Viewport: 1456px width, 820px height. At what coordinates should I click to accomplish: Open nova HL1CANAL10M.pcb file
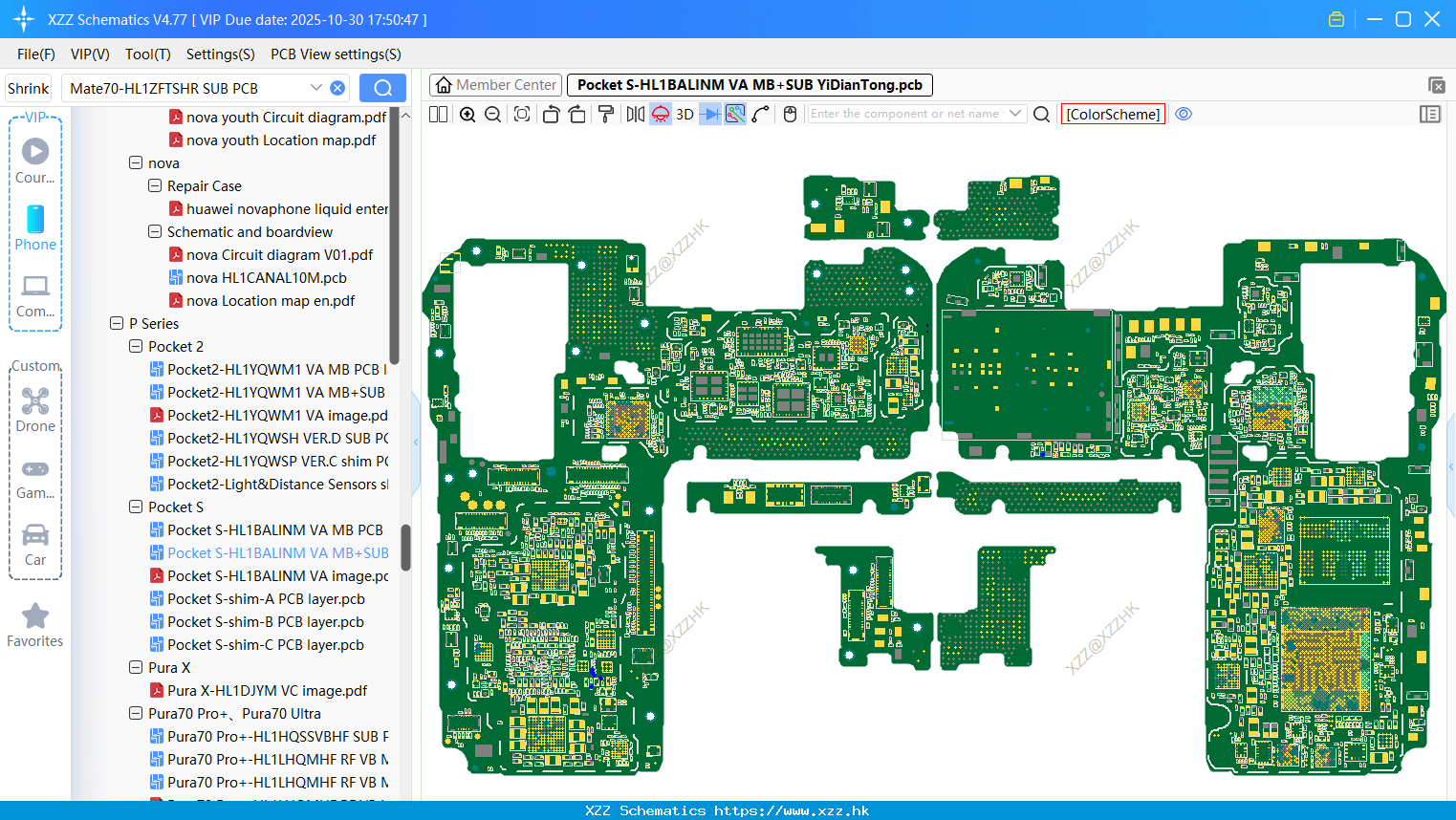click(258, 278)
